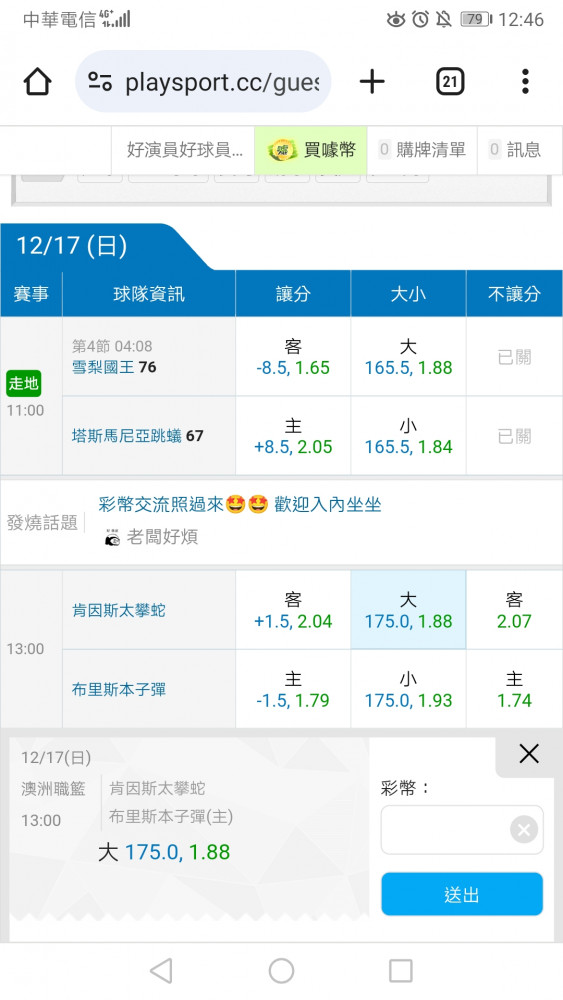Select 小 175.0, 1.93 odds cell
Viewport: 563px width, 1000px height.
pyautogui.click(x=408, y=689)
